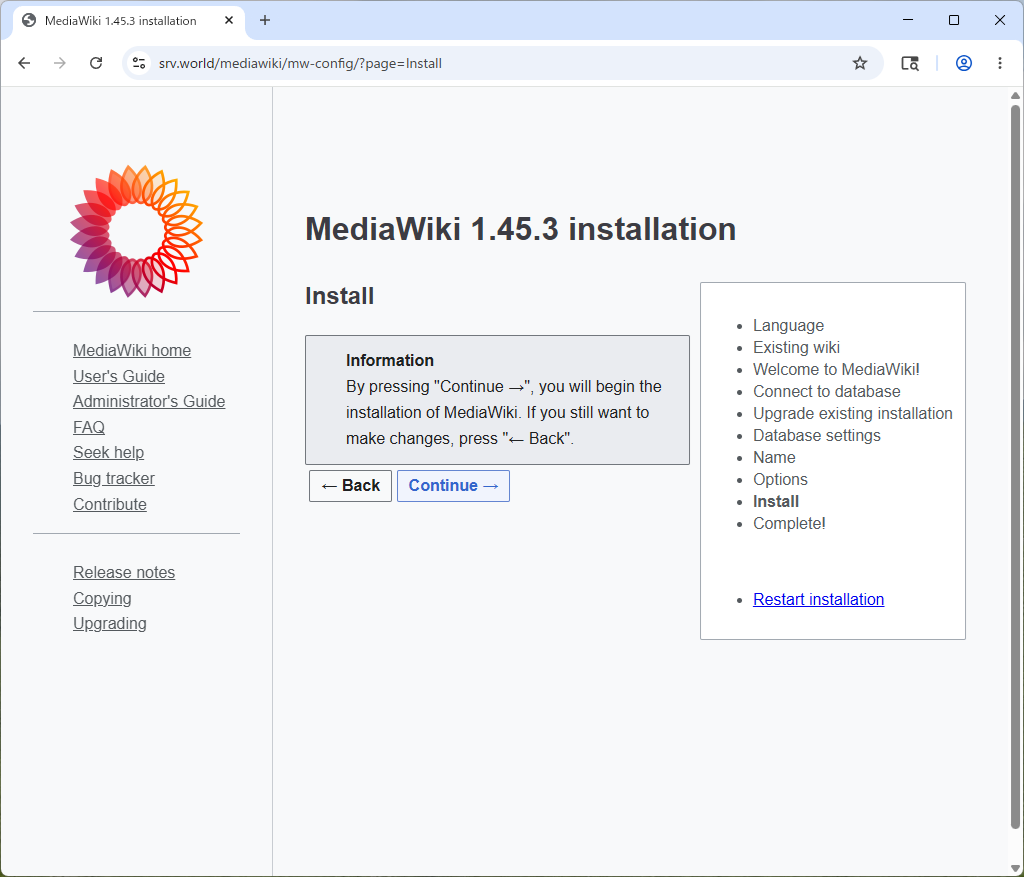Open the Chrome profile icon

point(963,63)
